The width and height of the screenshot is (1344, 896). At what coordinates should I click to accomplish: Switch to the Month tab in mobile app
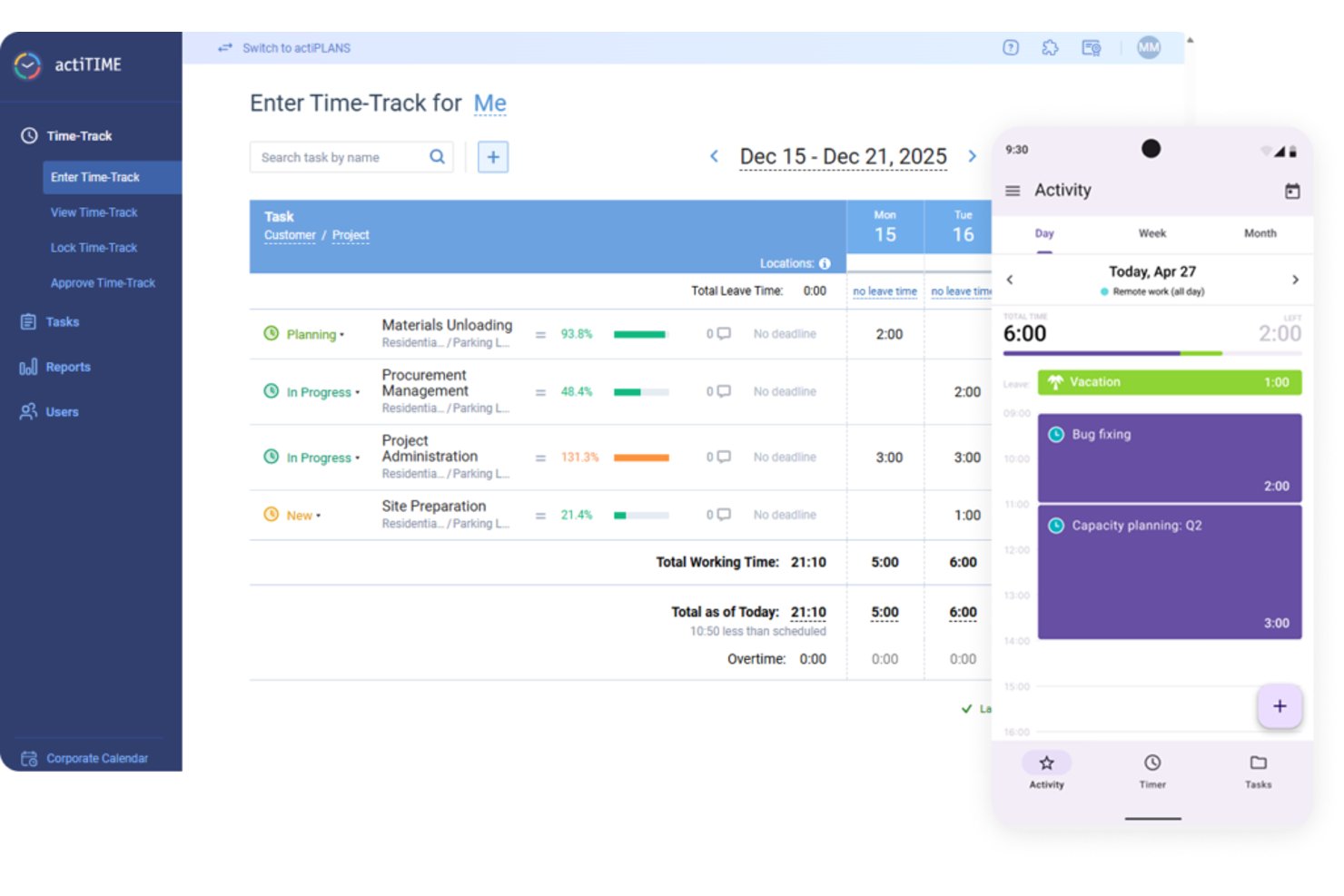click(1260, 234)
